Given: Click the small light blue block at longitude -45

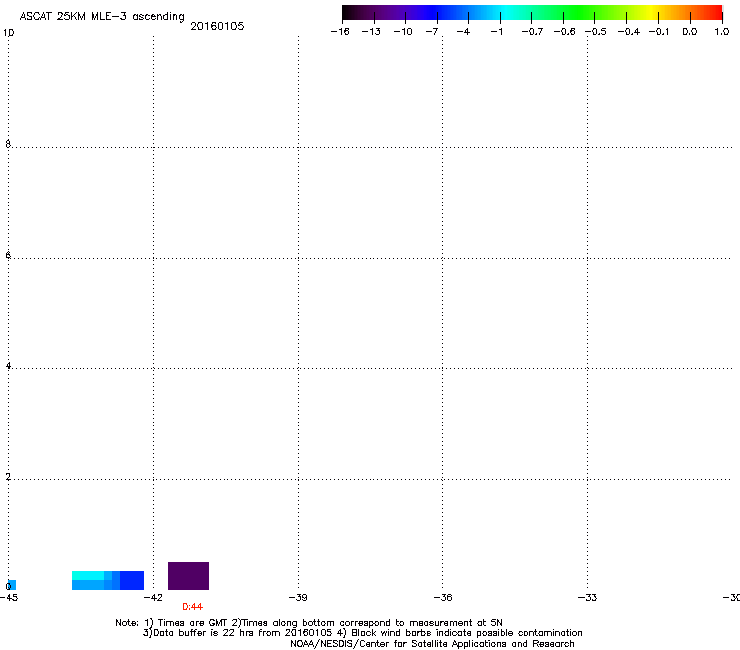Looking at the screenshot, I should 12,585.
